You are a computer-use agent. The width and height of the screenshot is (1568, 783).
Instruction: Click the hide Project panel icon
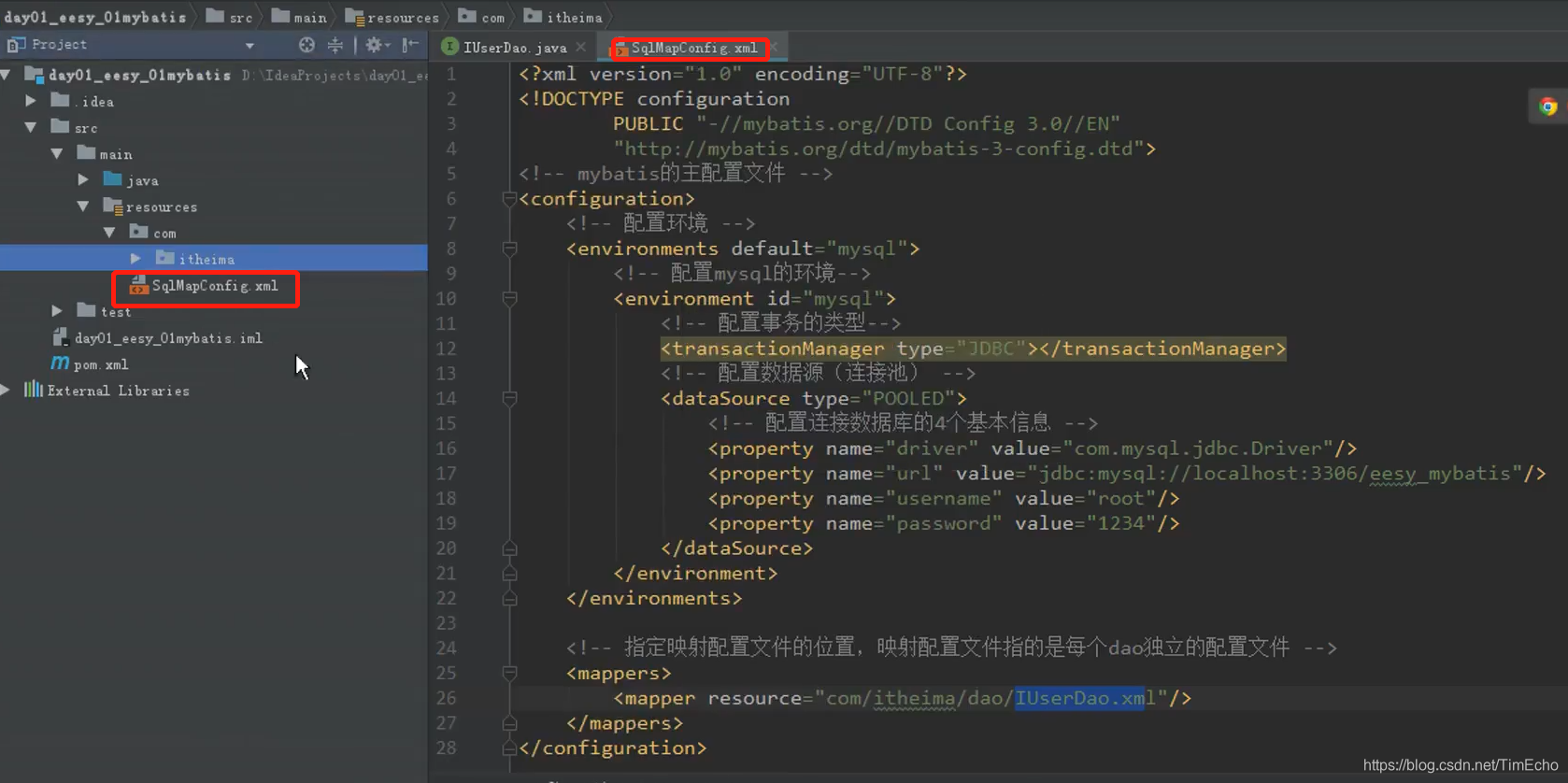point(410,45)
